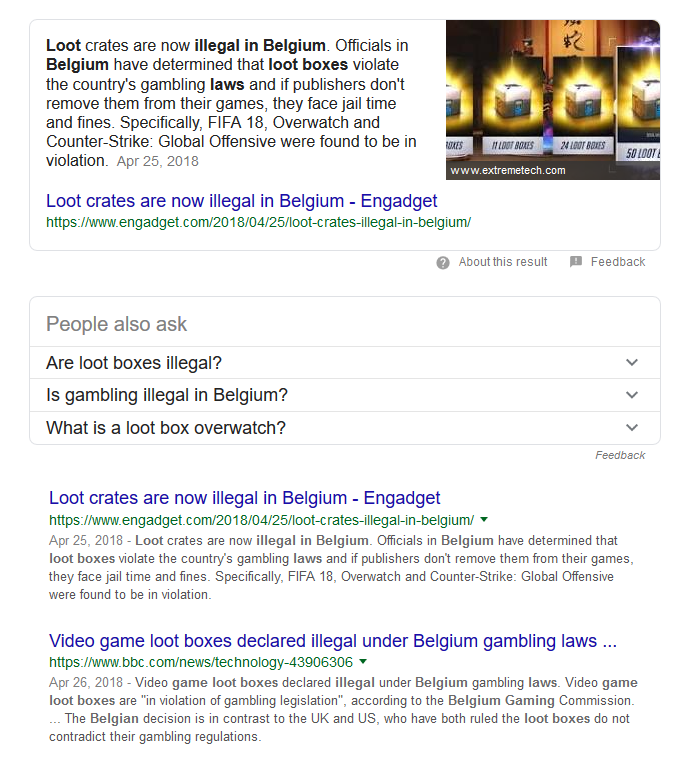The image size is (690, 759).
Task: Click the feedback speech bubble icon
Action: [x=576, y=262]
